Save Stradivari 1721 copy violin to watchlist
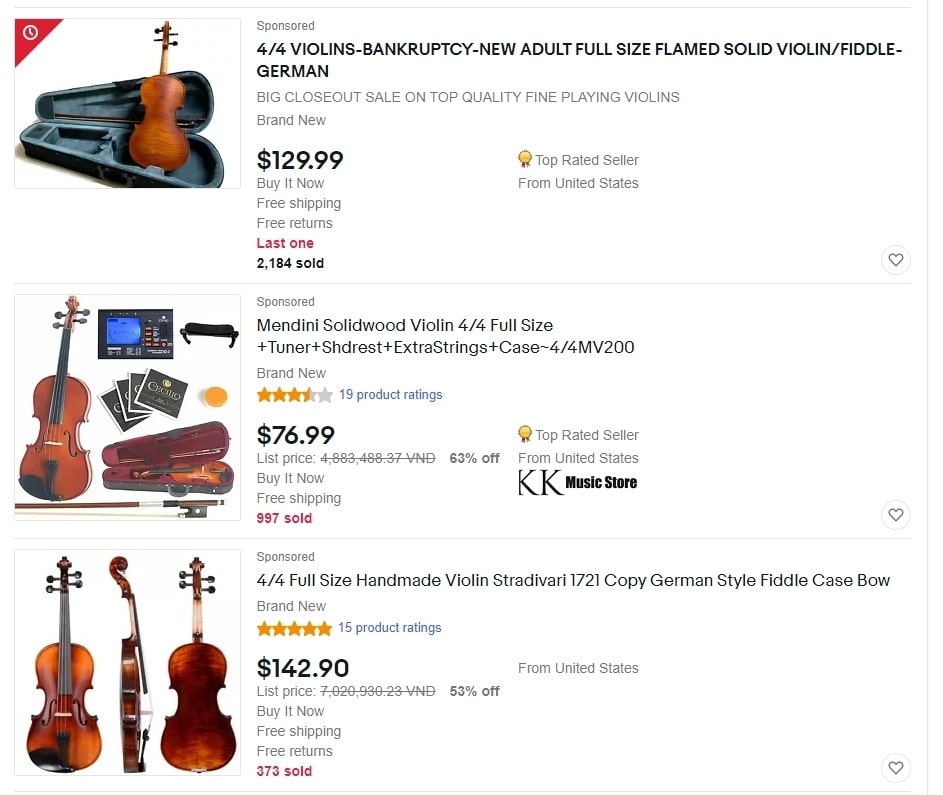Screen dimensions: 943x795 pyautogui.click(x=895, y=768)
